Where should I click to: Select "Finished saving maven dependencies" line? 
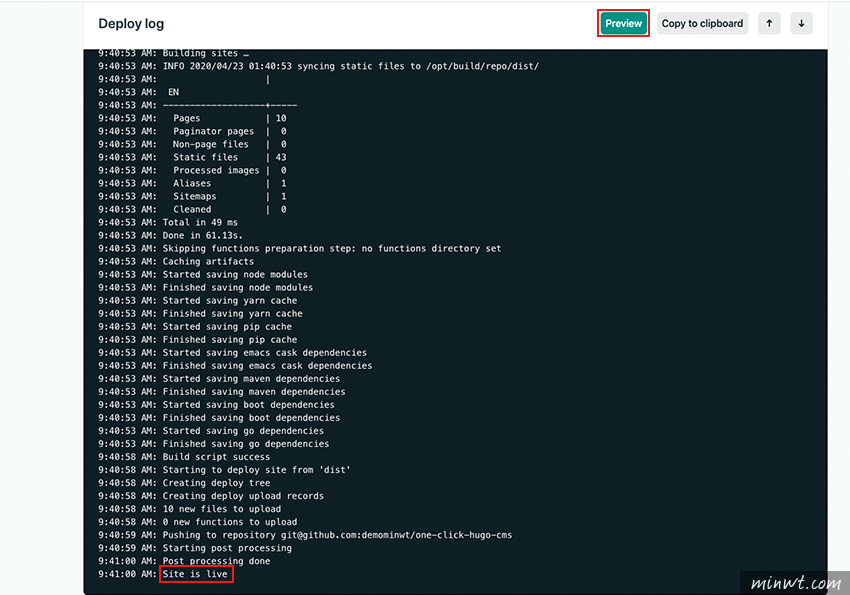point(222,392)
